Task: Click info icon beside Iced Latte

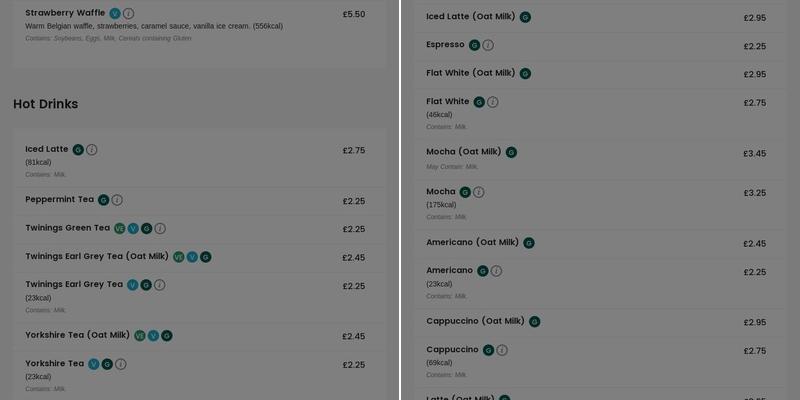Action: [92, 150]
